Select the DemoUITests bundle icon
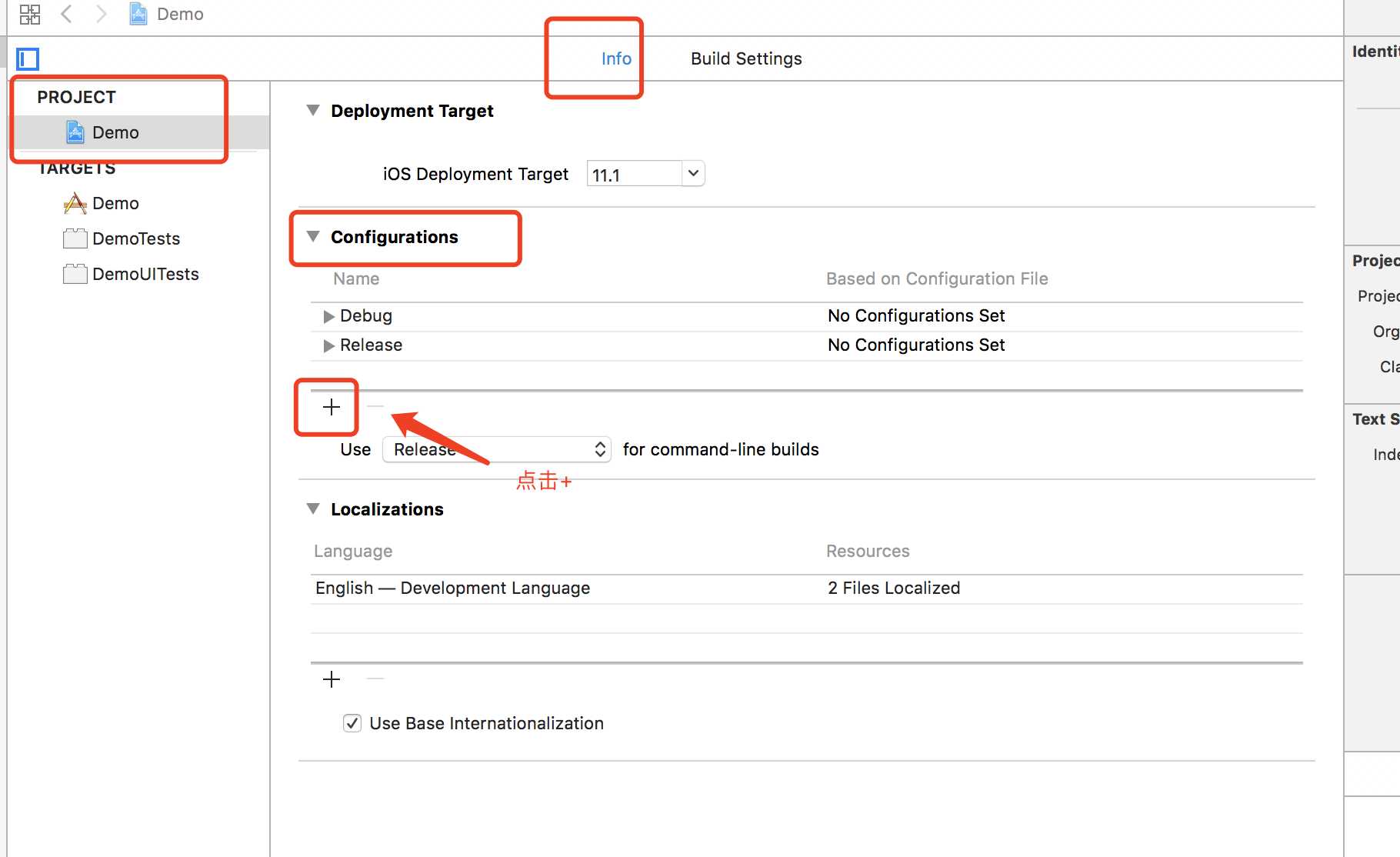Screen dimensions: 1400x857 (75, 274)
